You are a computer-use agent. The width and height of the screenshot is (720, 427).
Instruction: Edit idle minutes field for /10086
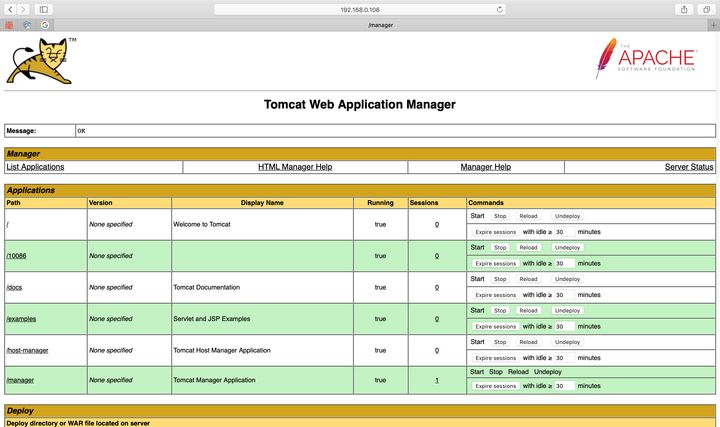(x=564, y=264)
